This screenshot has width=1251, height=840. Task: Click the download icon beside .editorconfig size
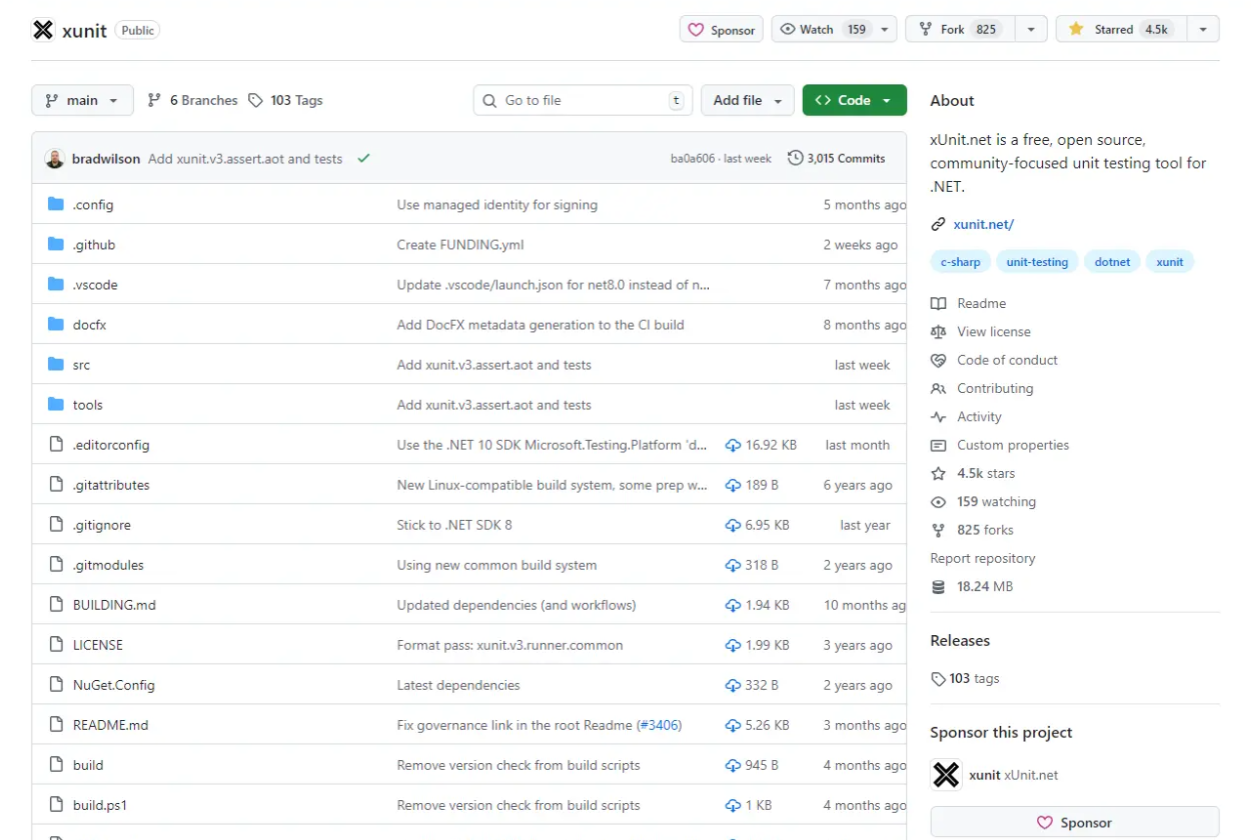pos(733,445)
